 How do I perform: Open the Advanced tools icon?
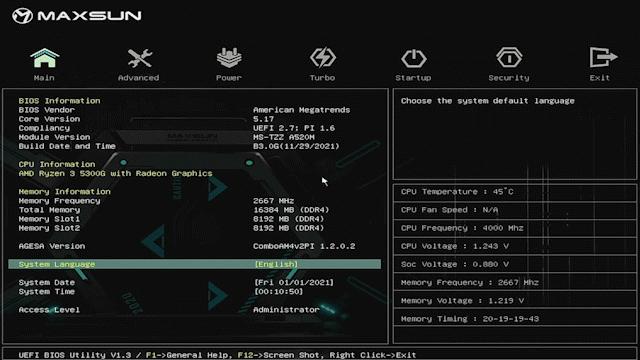[x=139, y=58]
